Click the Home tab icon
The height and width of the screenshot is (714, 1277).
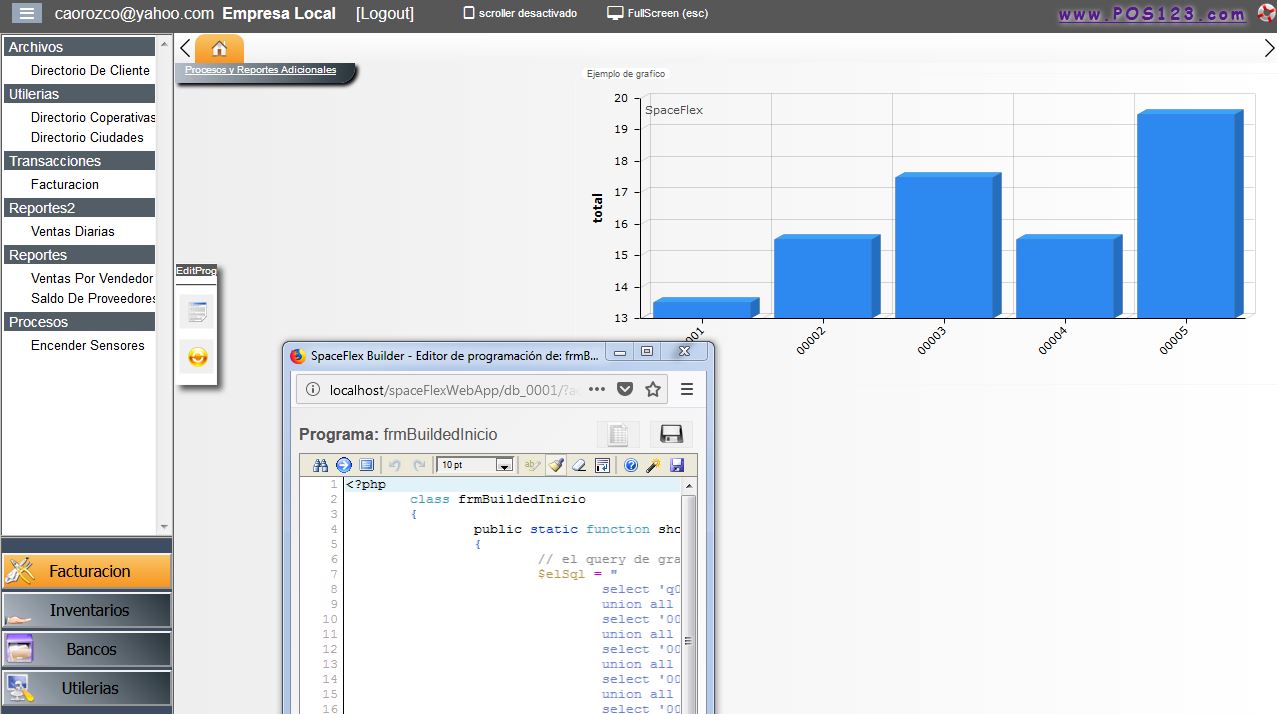(219, 48)
